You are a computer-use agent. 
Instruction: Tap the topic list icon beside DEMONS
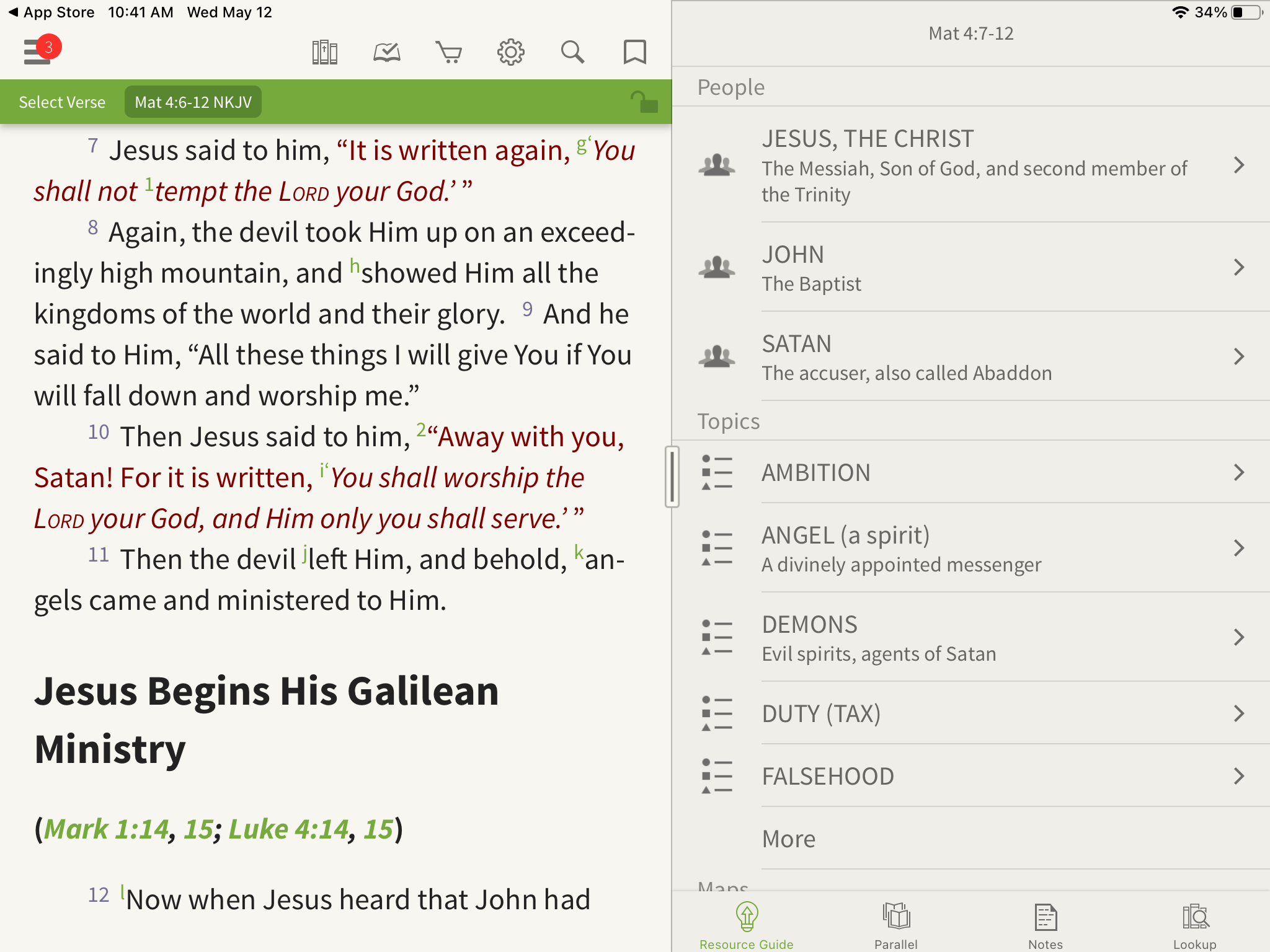click(x=717, y=637)
